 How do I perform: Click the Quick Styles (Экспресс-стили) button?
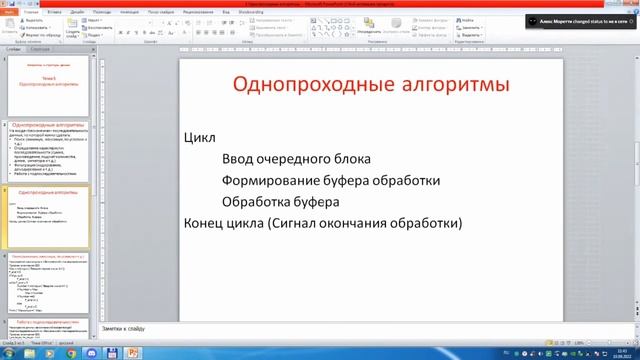(396, 26)
